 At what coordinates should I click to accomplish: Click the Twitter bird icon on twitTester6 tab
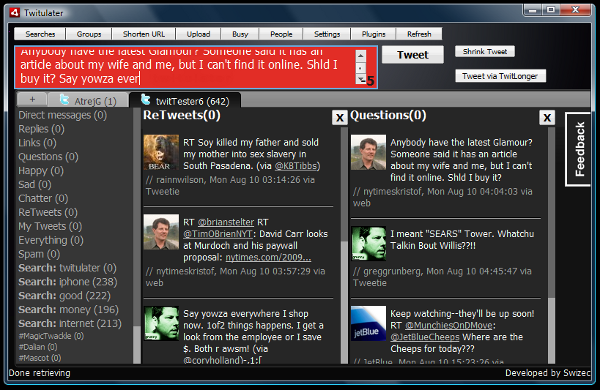click(145, 99)
